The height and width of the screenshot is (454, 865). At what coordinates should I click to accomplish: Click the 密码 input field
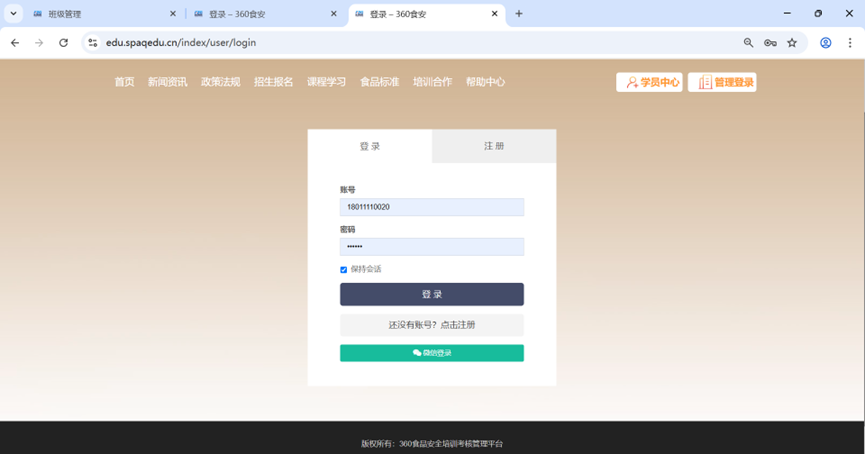point(432,247)
